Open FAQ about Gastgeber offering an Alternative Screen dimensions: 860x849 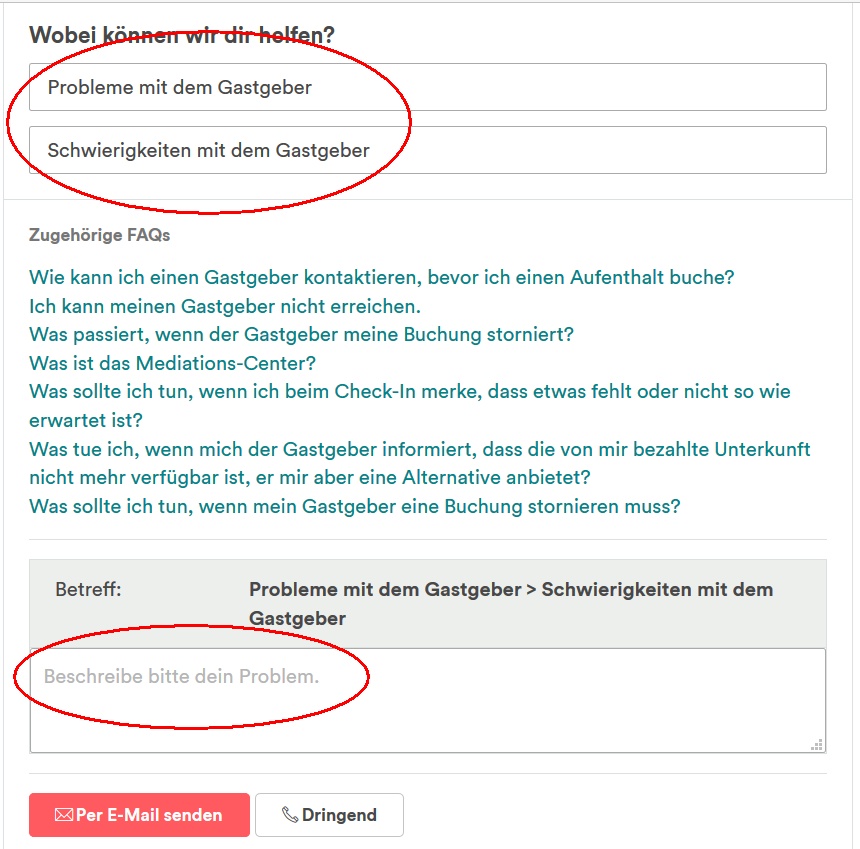click(x=420, y=463)
